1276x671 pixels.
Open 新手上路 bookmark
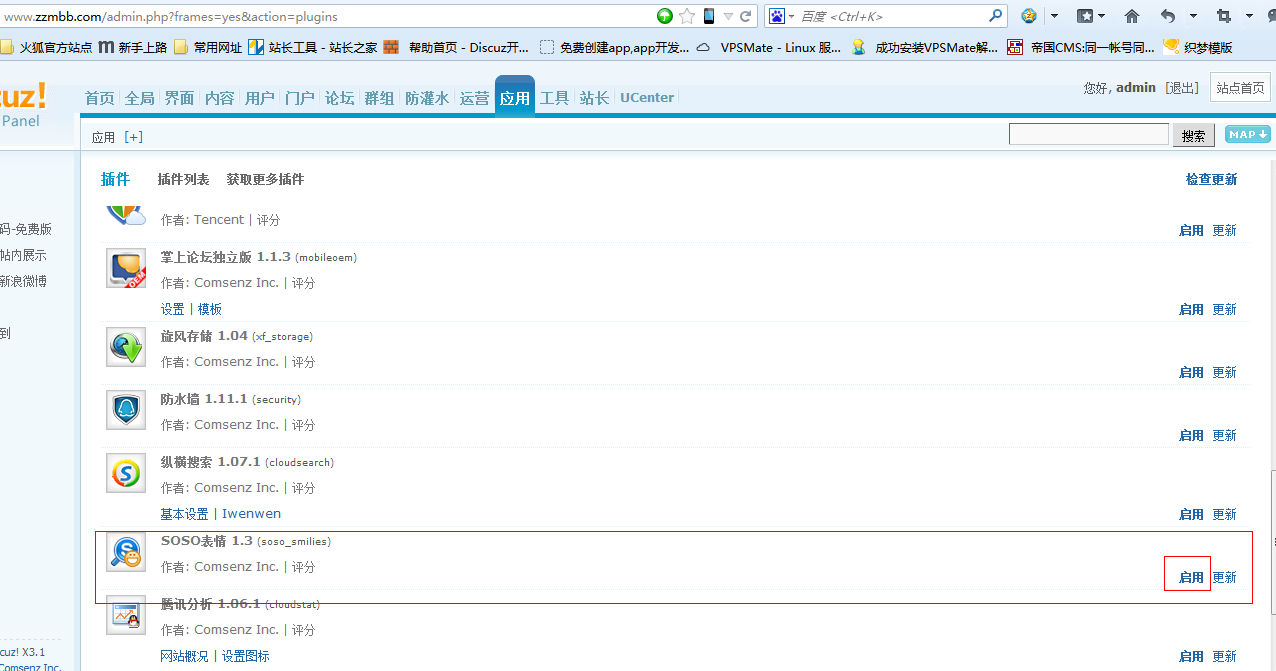(x=133, y=47)
